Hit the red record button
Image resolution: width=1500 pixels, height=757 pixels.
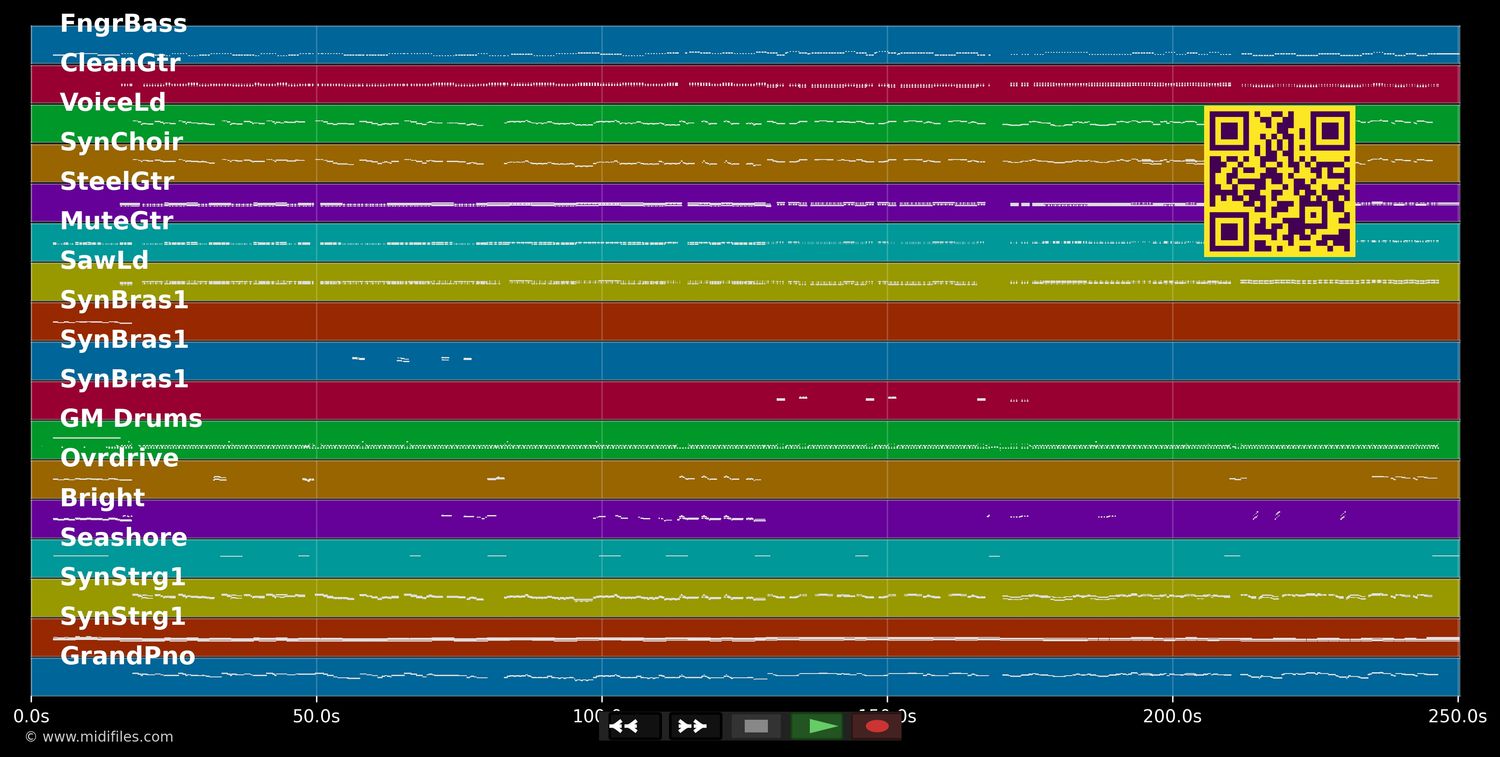click(877, 726)
